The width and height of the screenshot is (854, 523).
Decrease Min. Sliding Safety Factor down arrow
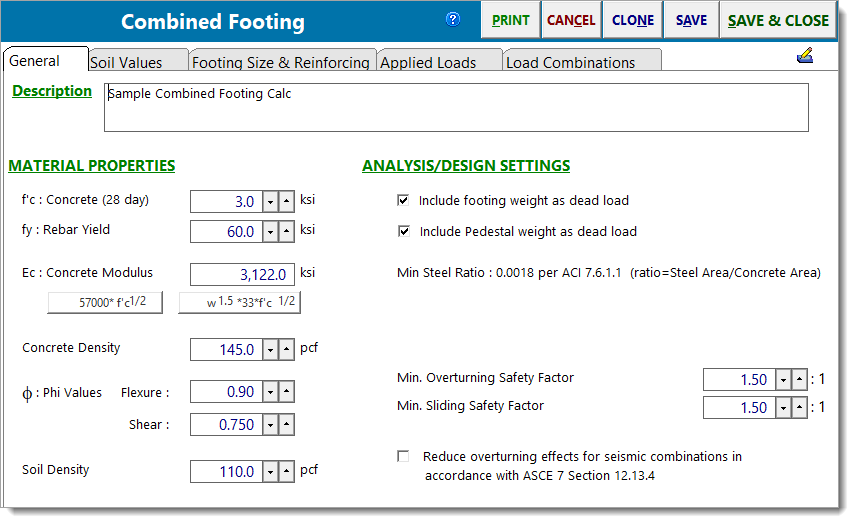tap(783, 408)
